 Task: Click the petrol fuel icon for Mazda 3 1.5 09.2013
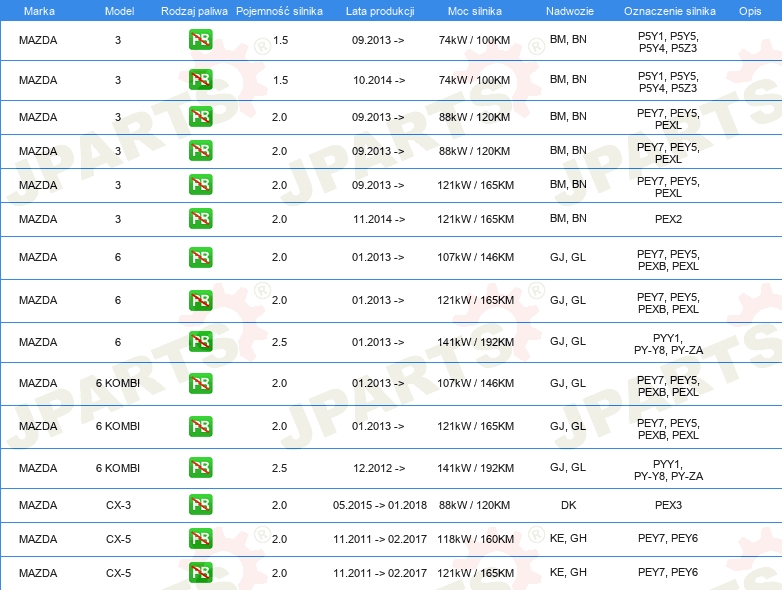200,40
